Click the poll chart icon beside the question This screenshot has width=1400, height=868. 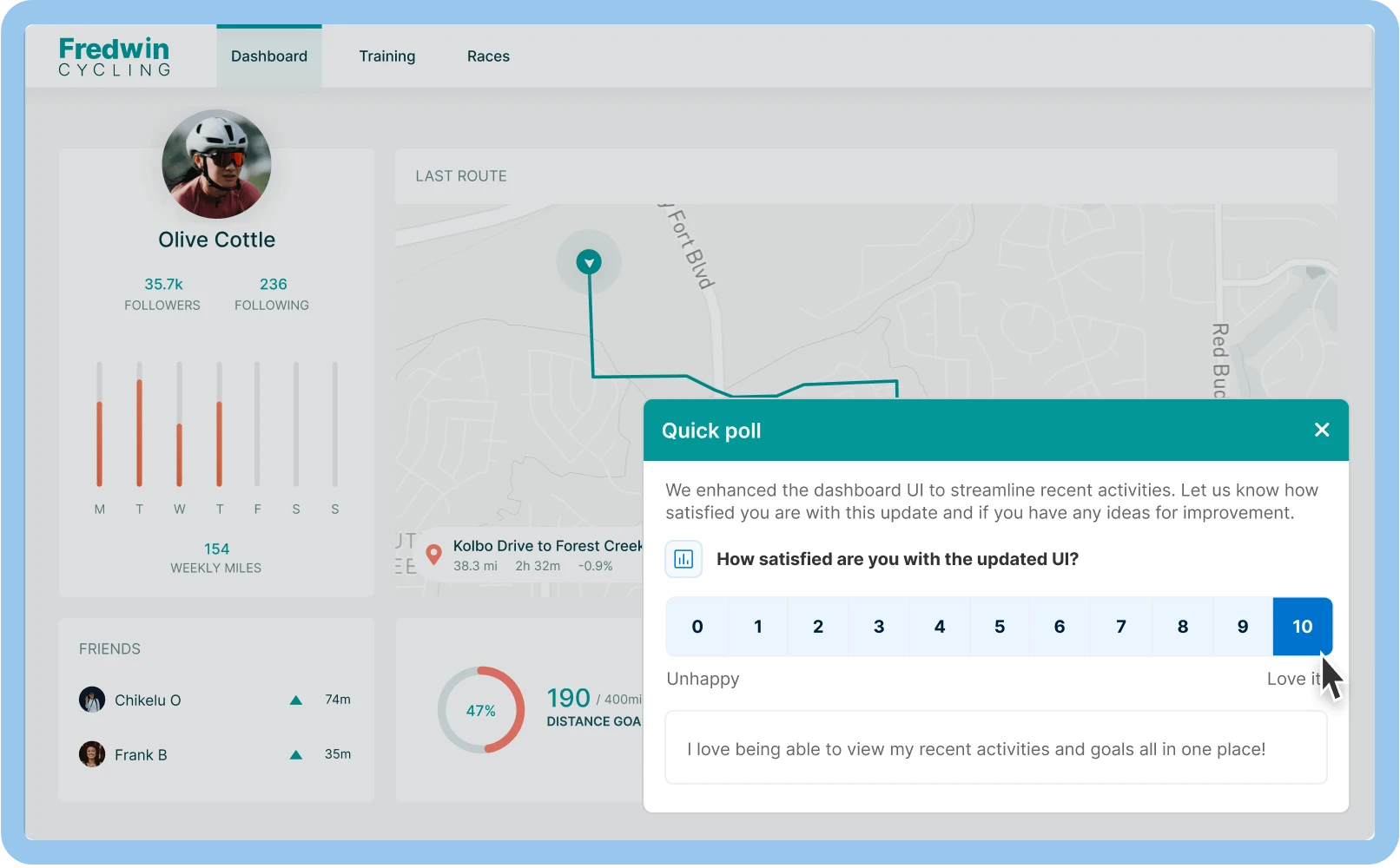pos(683,559)
